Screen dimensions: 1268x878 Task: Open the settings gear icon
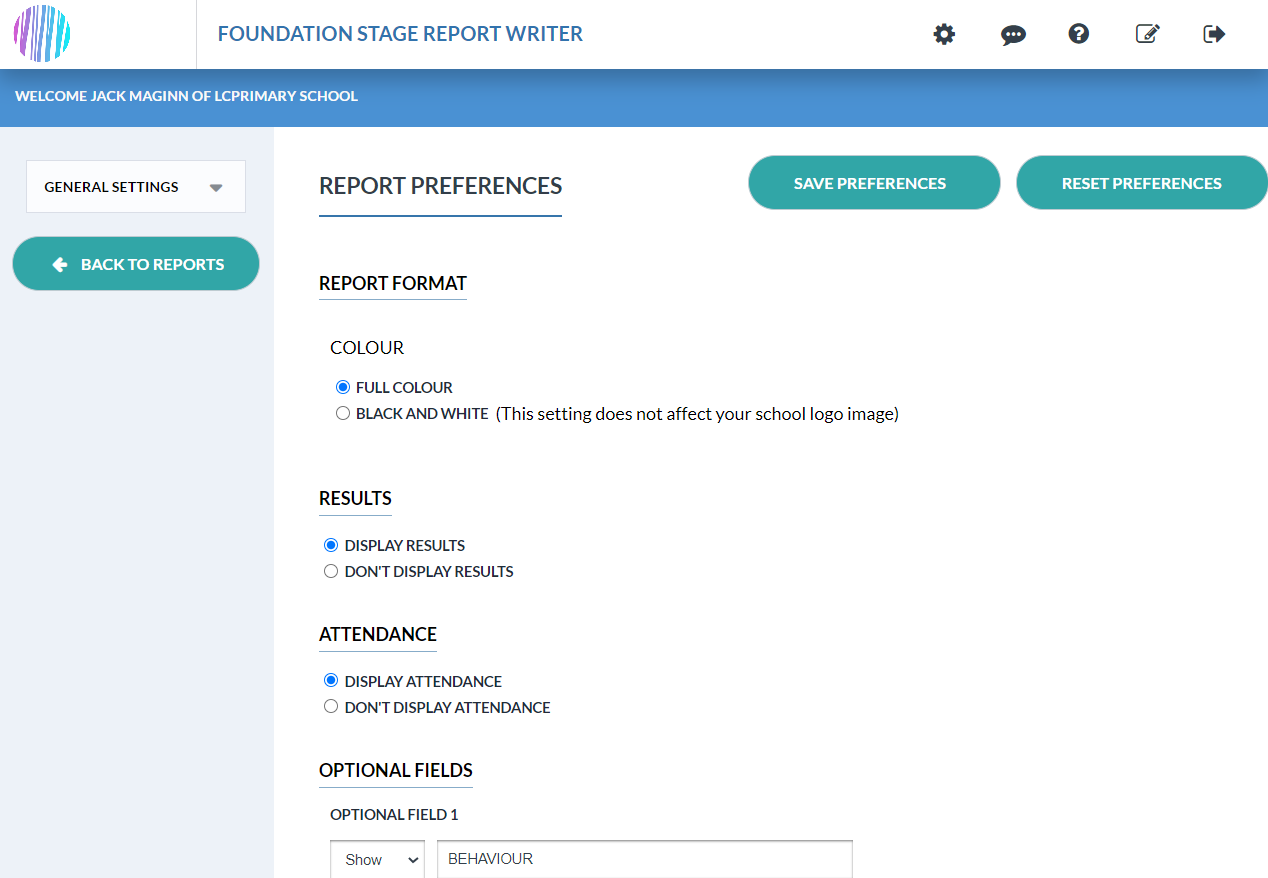click(x=944, y=34)
